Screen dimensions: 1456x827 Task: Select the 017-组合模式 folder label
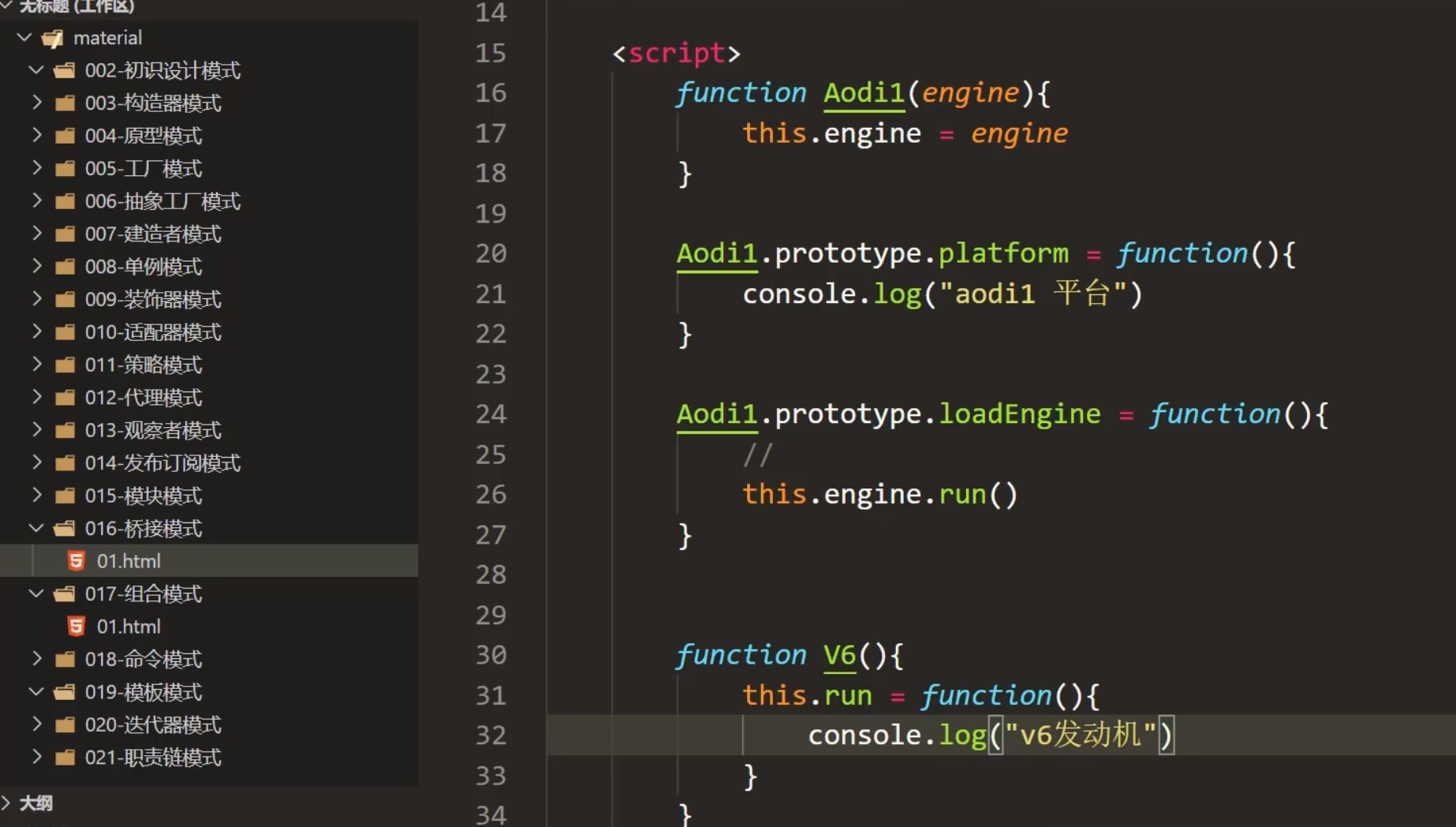[144, 593]
